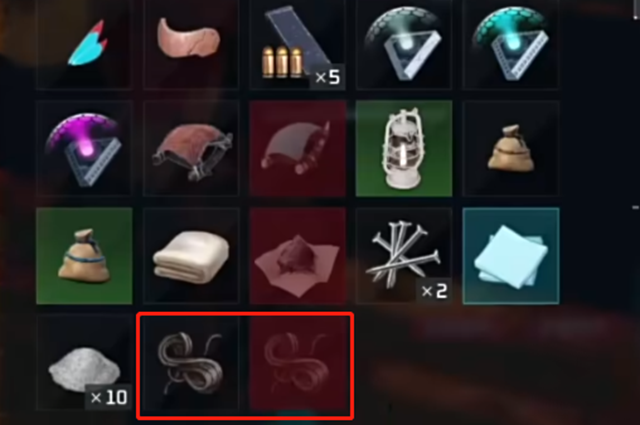The image size is (640, 425).
Task: Select the pale white dome projector
Action: pyautogui.click(x=404, y=43)
